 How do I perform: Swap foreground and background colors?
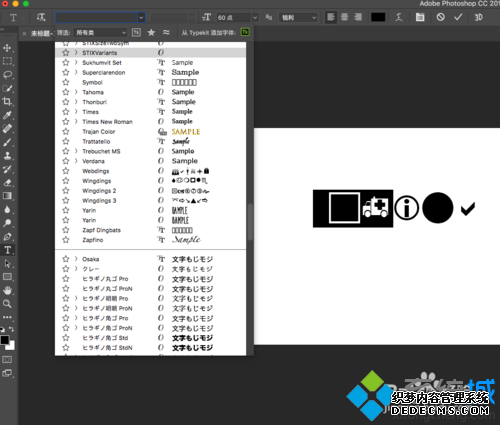click(12, 329)
